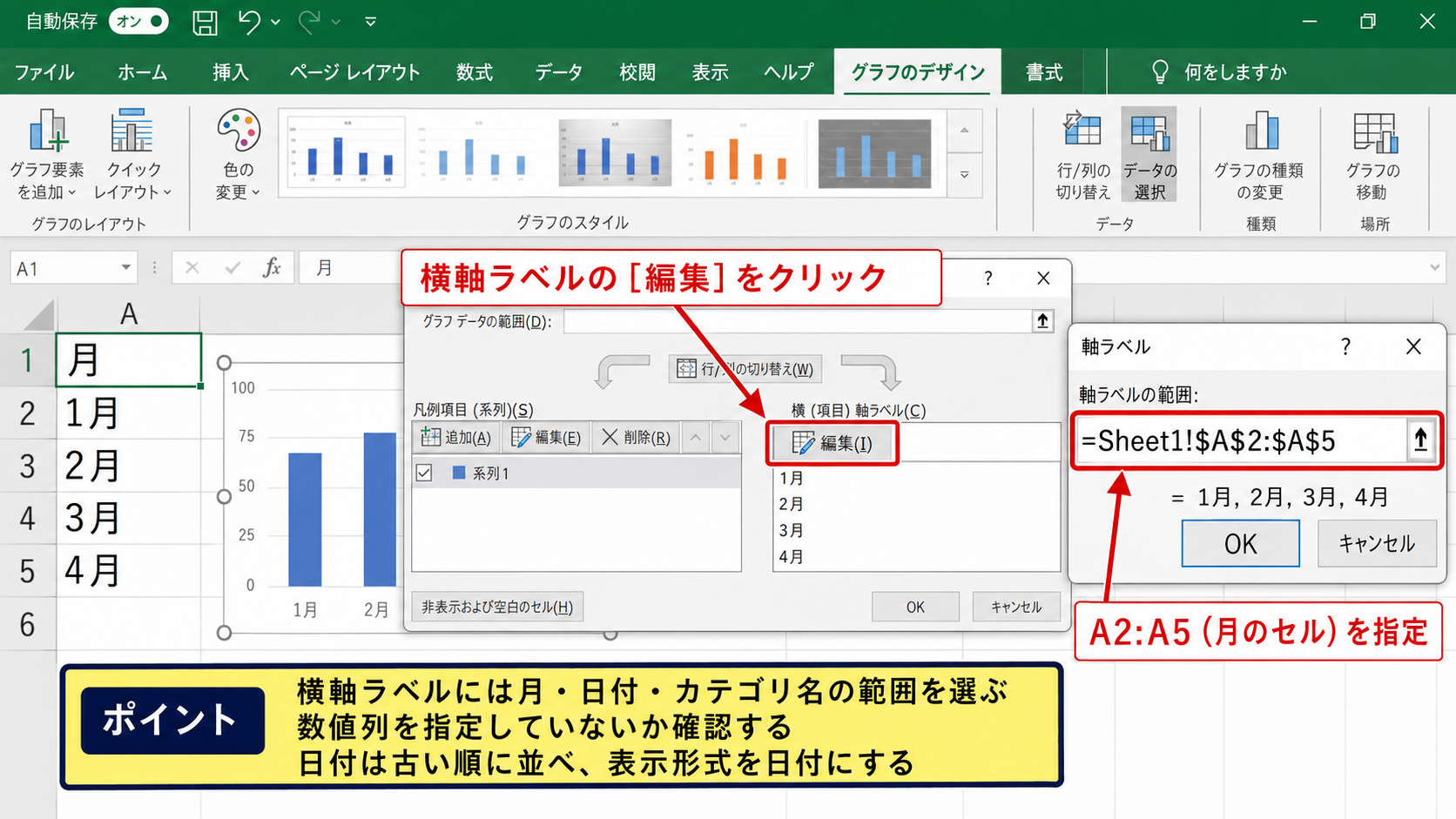Image resolution: width=1456 pixels, height=819 pixels.
Task: Click キャンセル in the 軸ラベル dialog
Action: 1377,544
